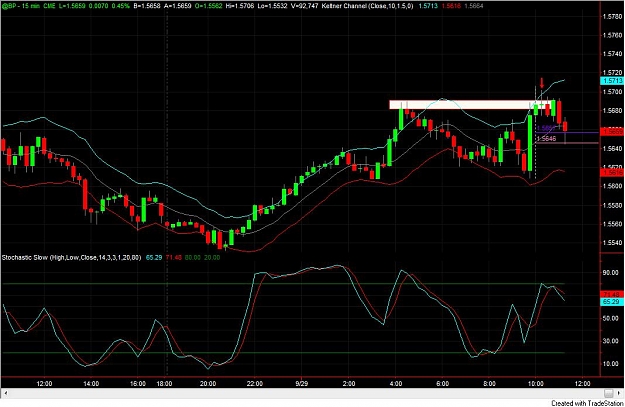Click the 4:00 time axis label
The width and height of the screenshot is (625, 407).
[395, 384]
